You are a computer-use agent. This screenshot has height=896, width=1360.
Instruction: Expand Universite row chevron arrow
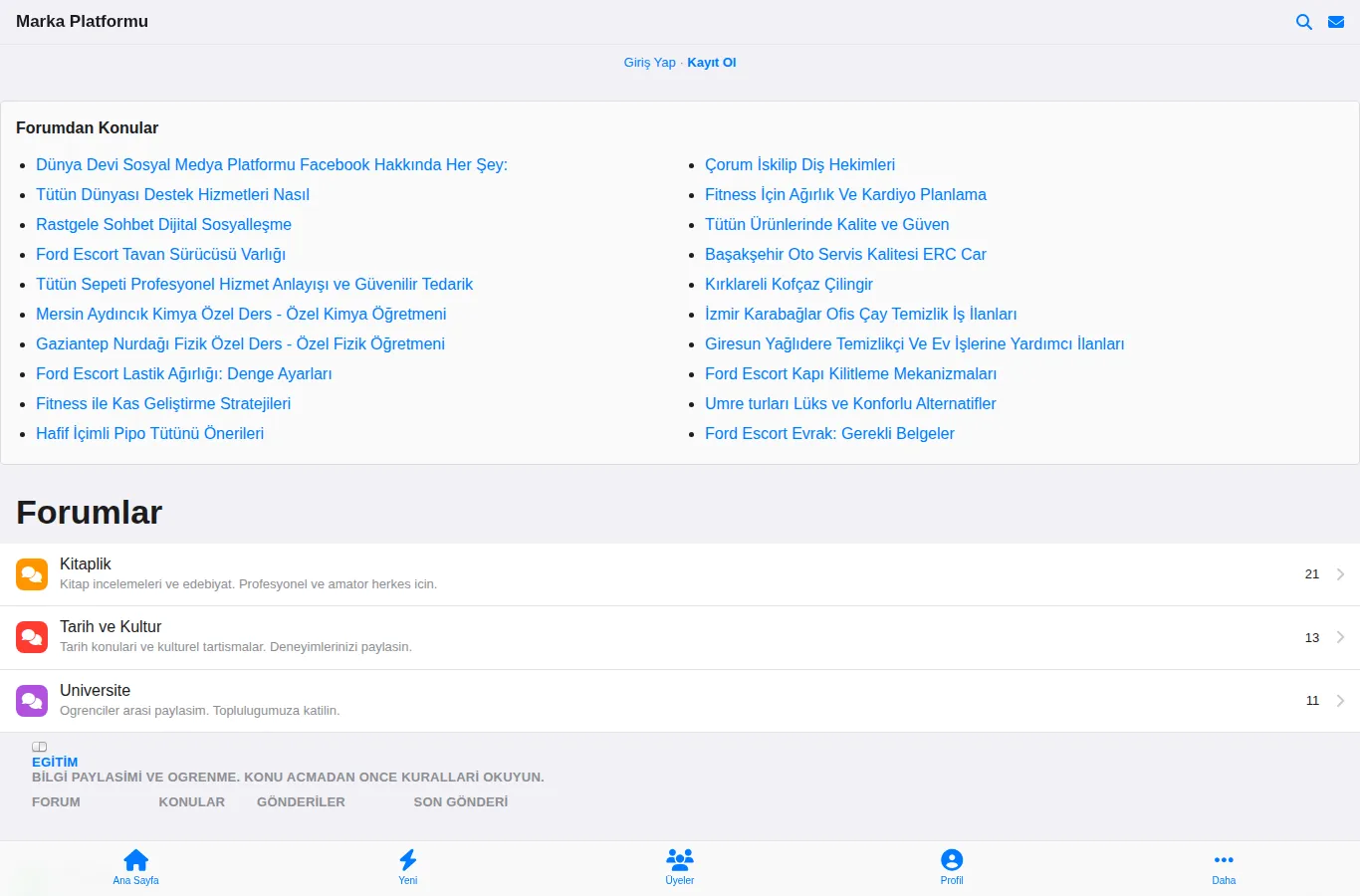[x=1340, y=701]
